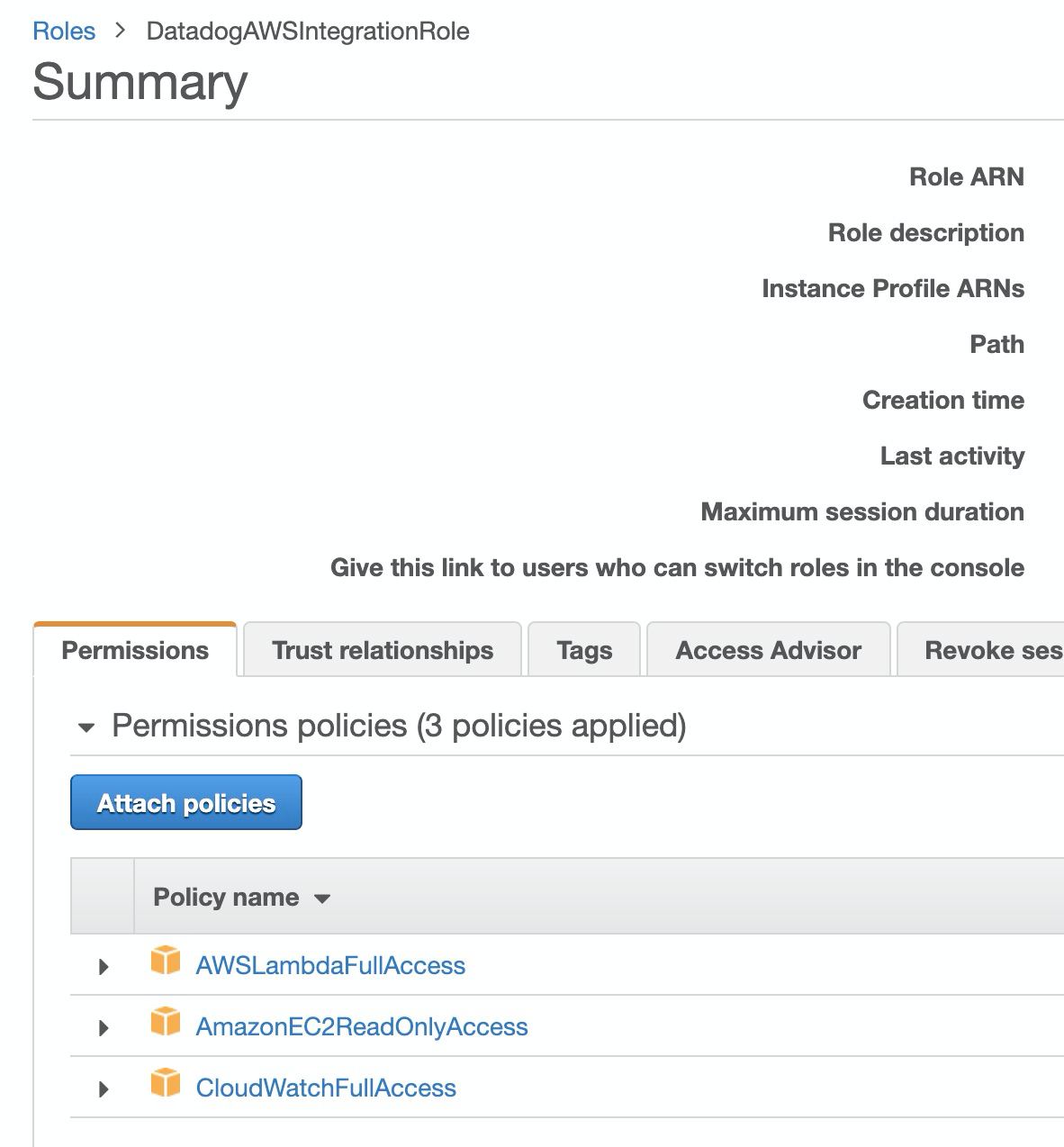Select the Permissions tab

(x=135, y=649)
